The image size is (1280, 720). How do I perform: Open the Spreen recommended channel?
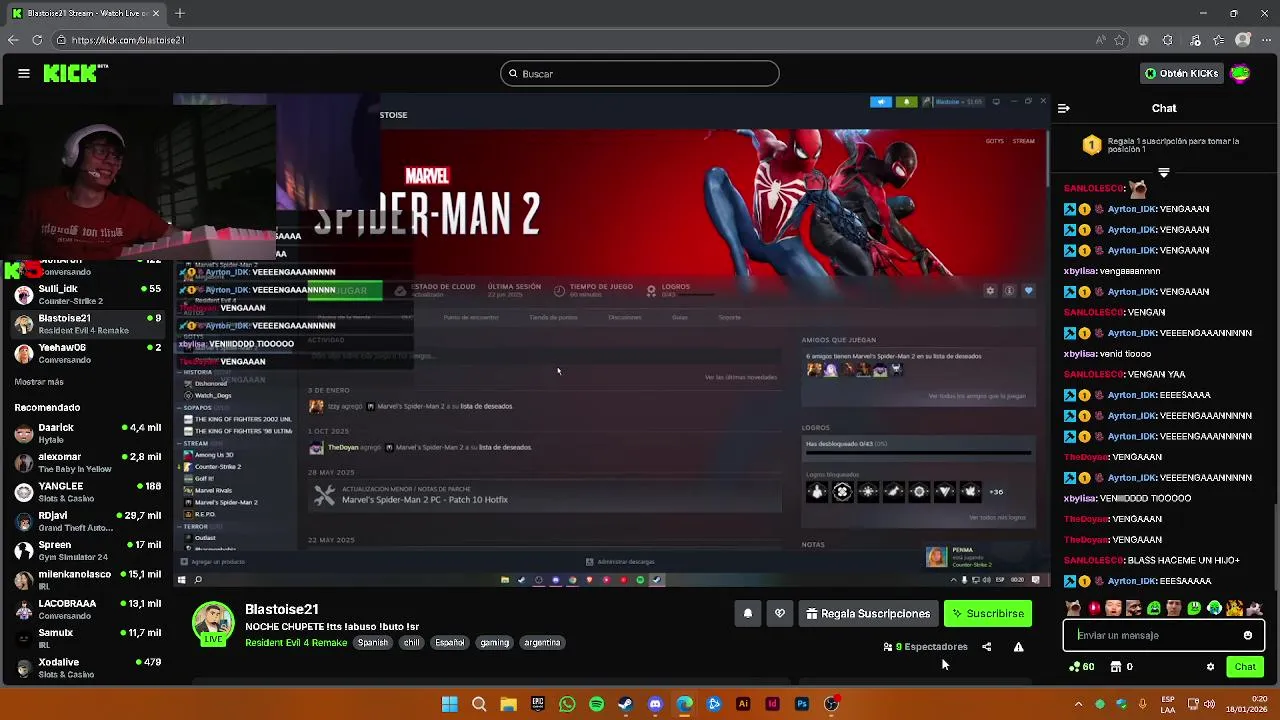(x=87, y=550)
